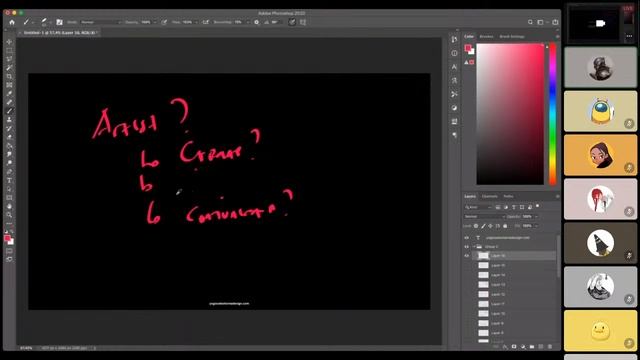640x360 pixels.
Task: Open the fx layer style icon
Action: (505, 347)
